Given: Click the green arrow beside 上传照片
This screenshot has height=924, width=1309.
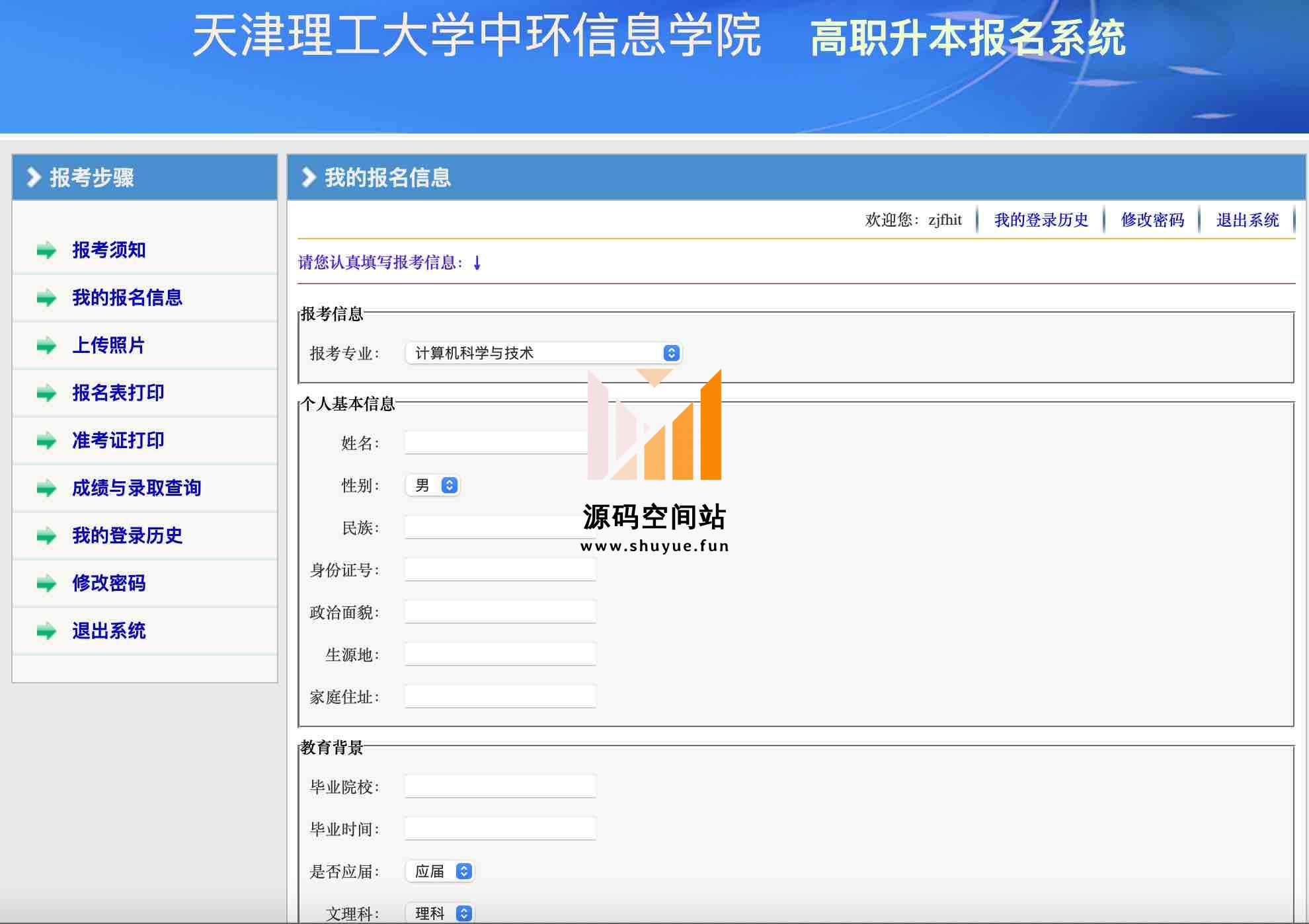Looking at the screenshot, I should pyautogui.click(x=46, y=346).
